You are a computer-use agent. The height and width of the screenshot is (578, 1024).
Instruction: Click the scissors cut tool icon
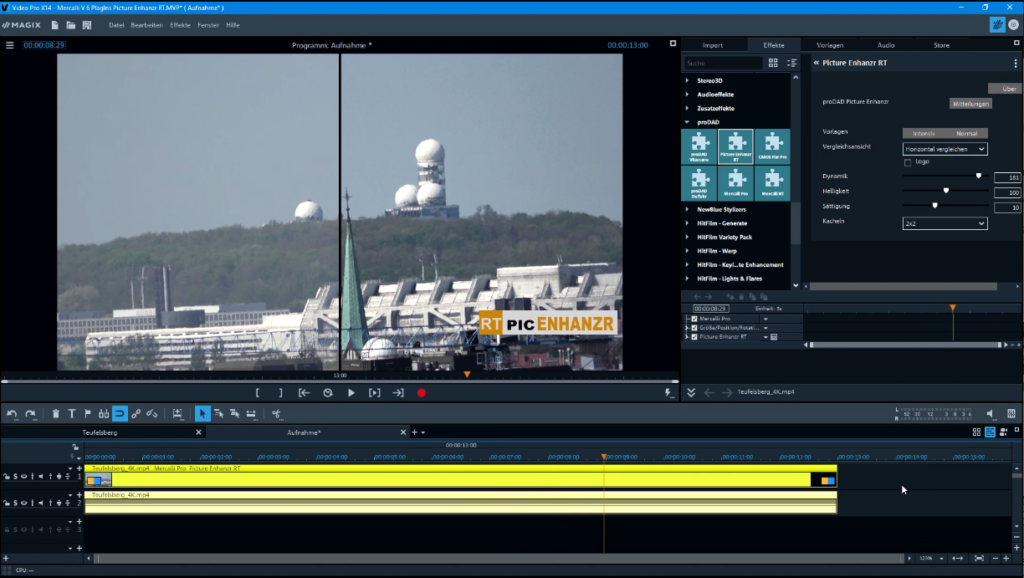(277, 413)
